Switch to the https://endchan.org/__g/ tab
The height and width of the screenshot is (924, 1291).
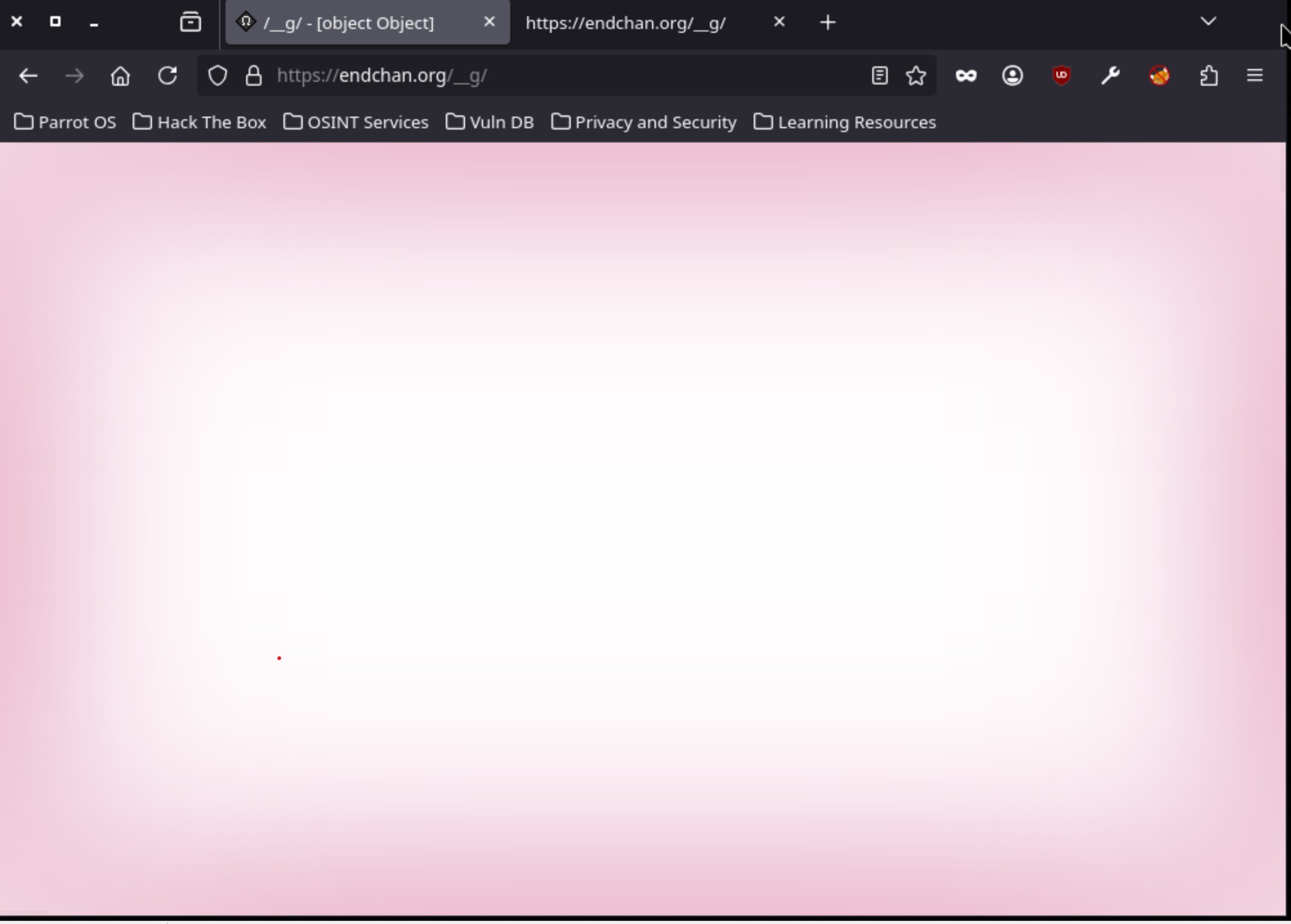625,23
